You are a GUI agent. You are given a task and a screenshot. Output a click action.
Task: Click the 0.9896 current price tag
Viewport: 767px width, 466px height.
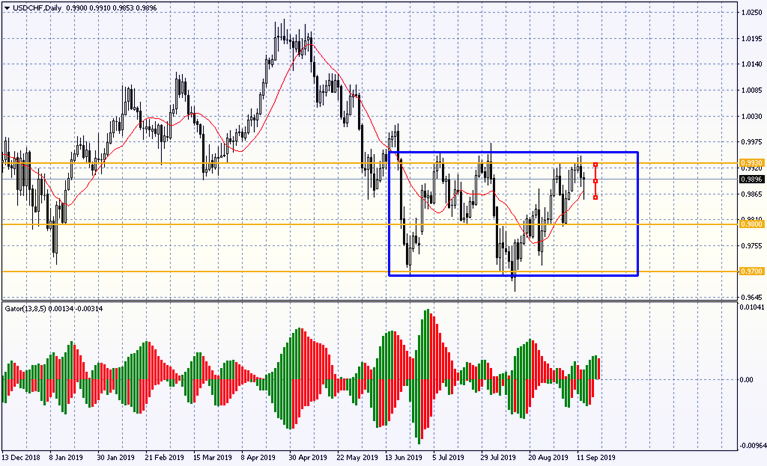(752, 180)
